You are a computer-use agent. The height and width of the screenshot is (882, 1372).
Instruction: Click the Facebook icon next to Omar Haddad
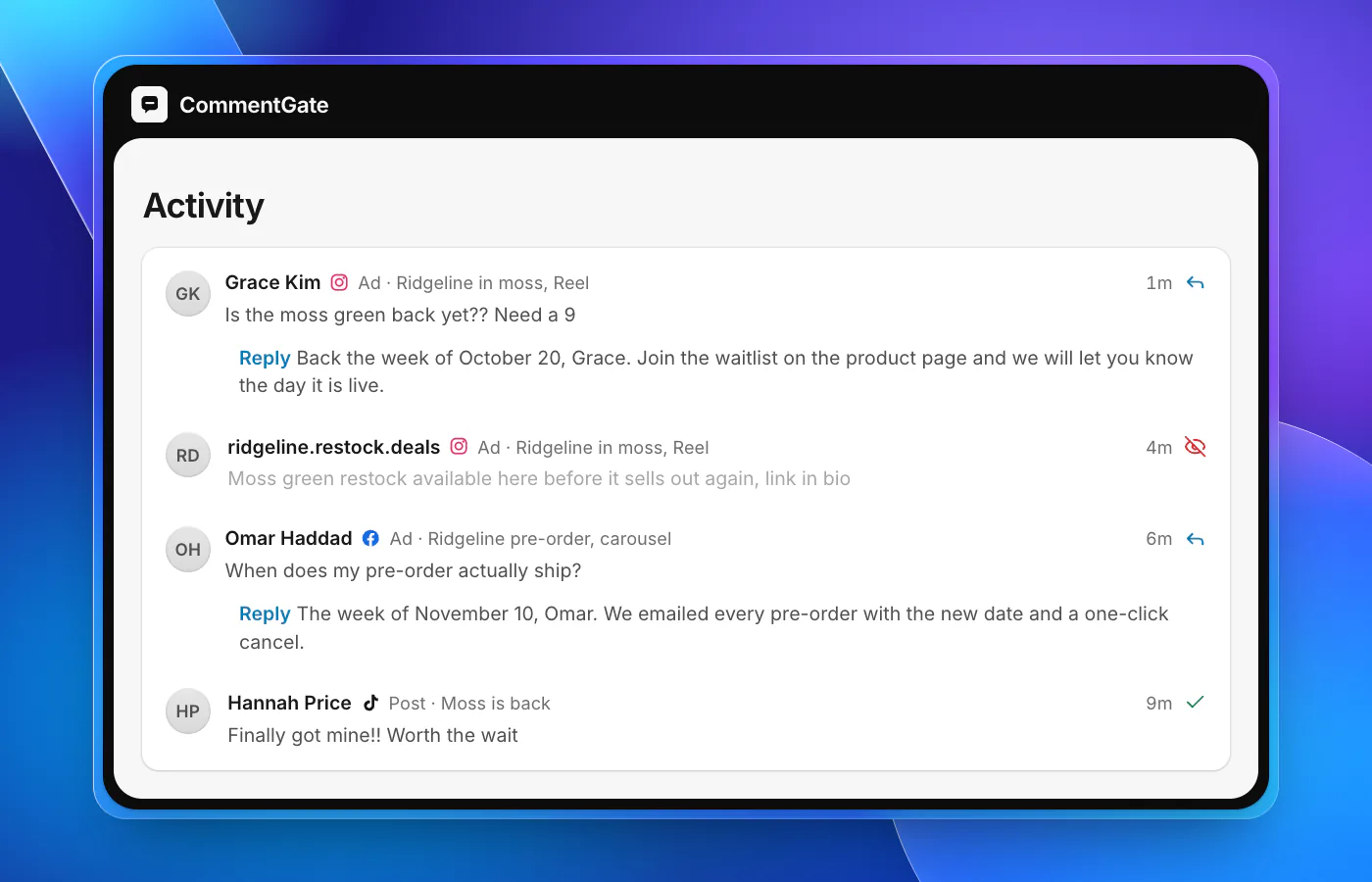pos(370,538)
